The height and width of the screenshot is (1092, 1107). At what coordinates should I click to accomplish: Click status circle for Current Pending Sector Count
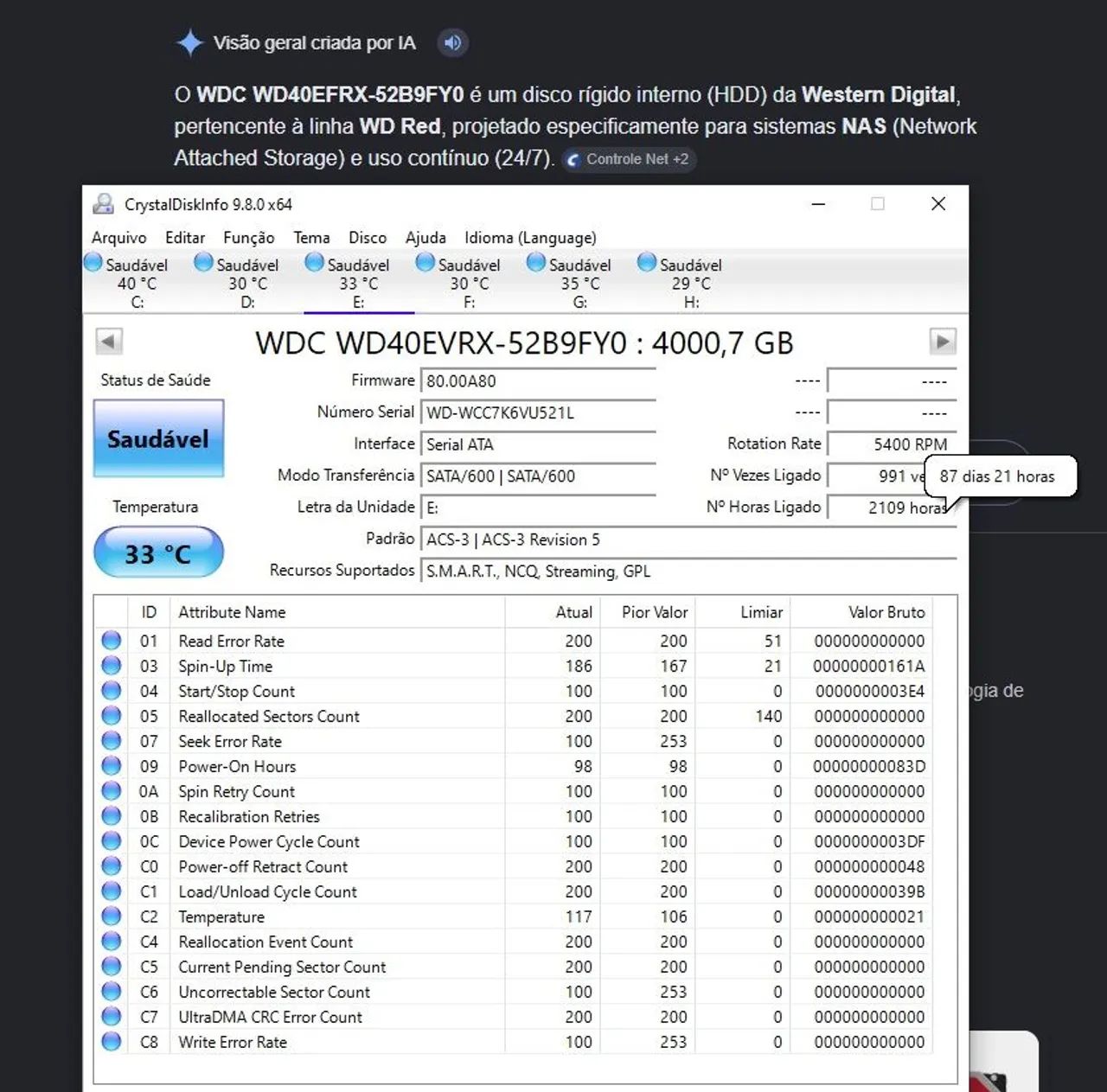pyautogui.click(x=112, y=966)
